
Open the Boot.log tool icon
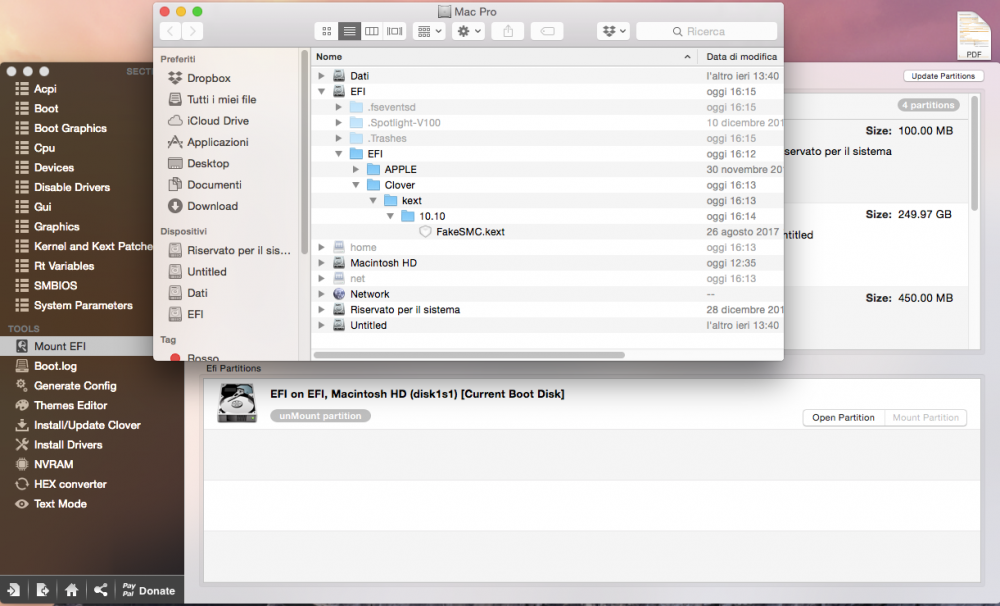[x=22, y=366]
